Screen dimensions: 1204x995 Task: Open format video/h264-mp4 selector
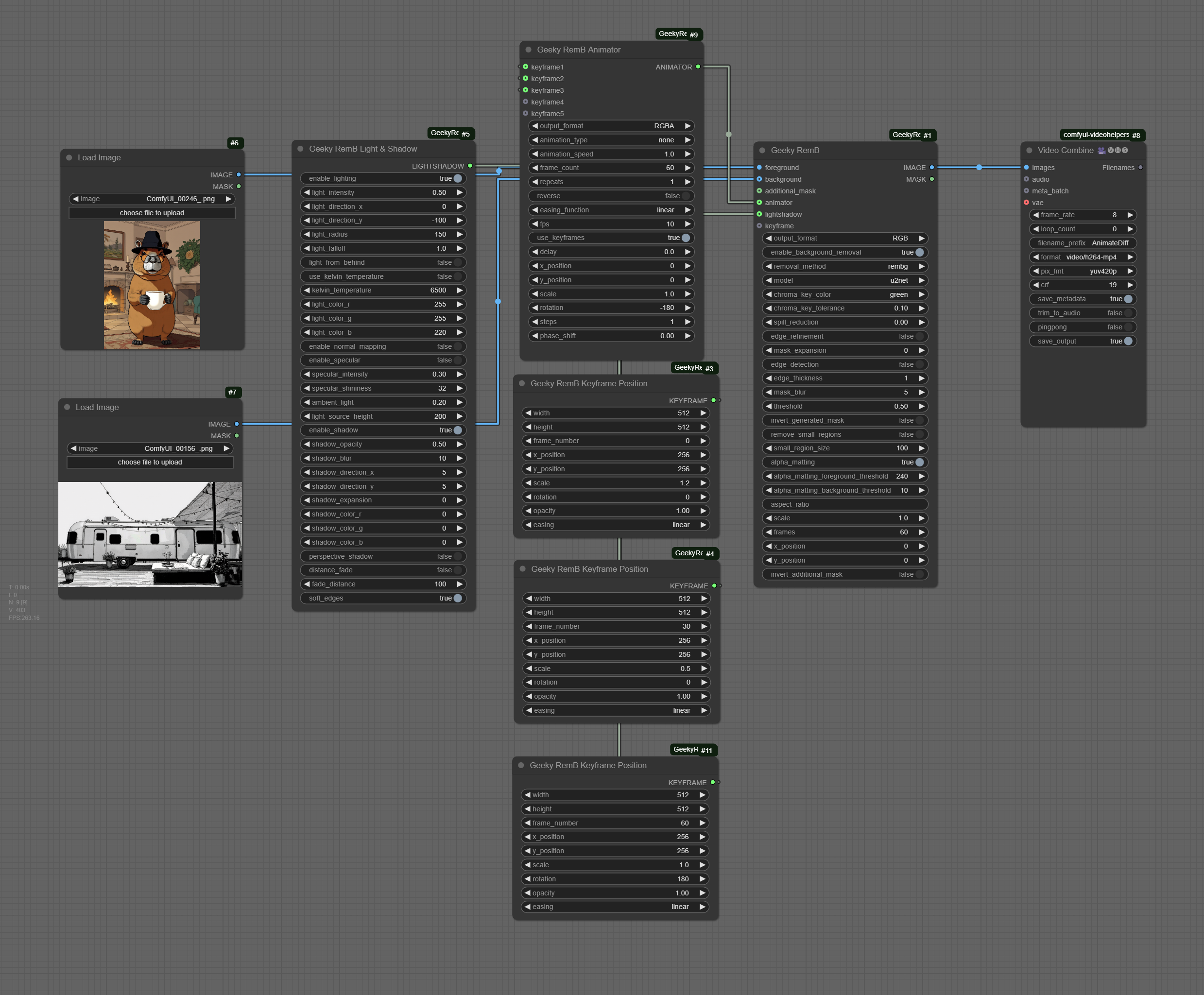click(1090, 257)
